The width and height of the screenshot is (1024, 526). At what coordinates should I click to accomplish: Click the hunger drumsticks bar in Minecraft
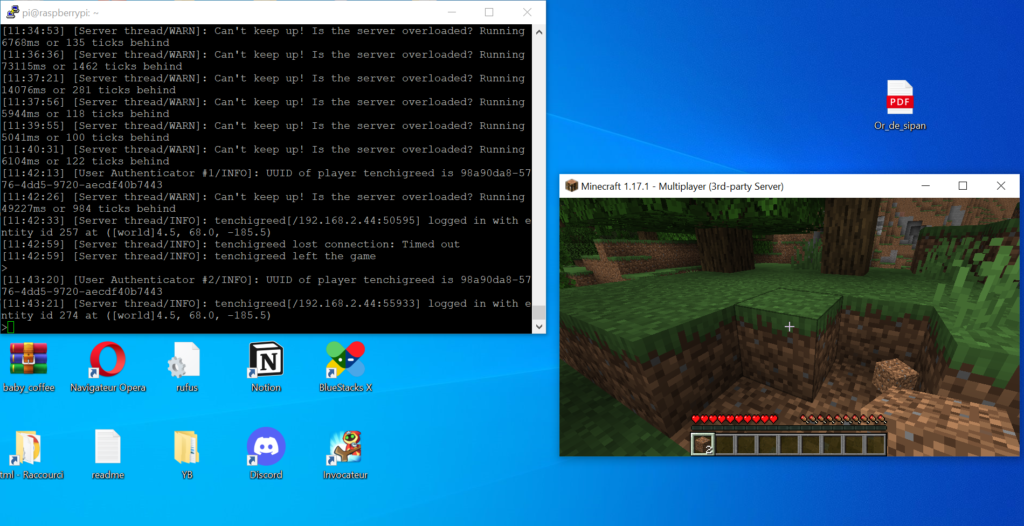(842, 419)
